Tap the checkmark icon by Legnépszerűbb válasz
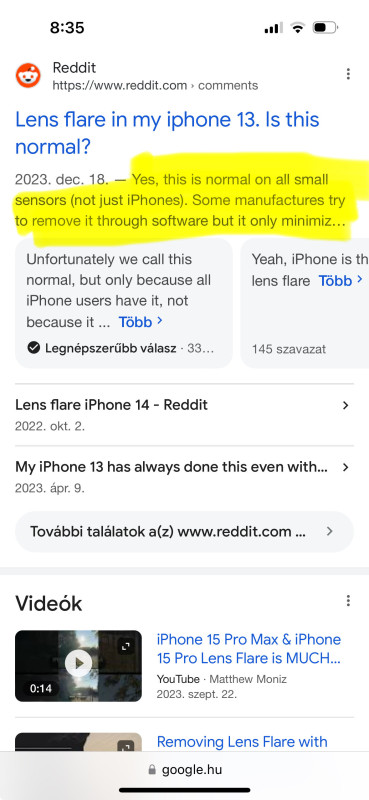The height and width of the screenshot is (800, 369). click(x=34, y=348)
